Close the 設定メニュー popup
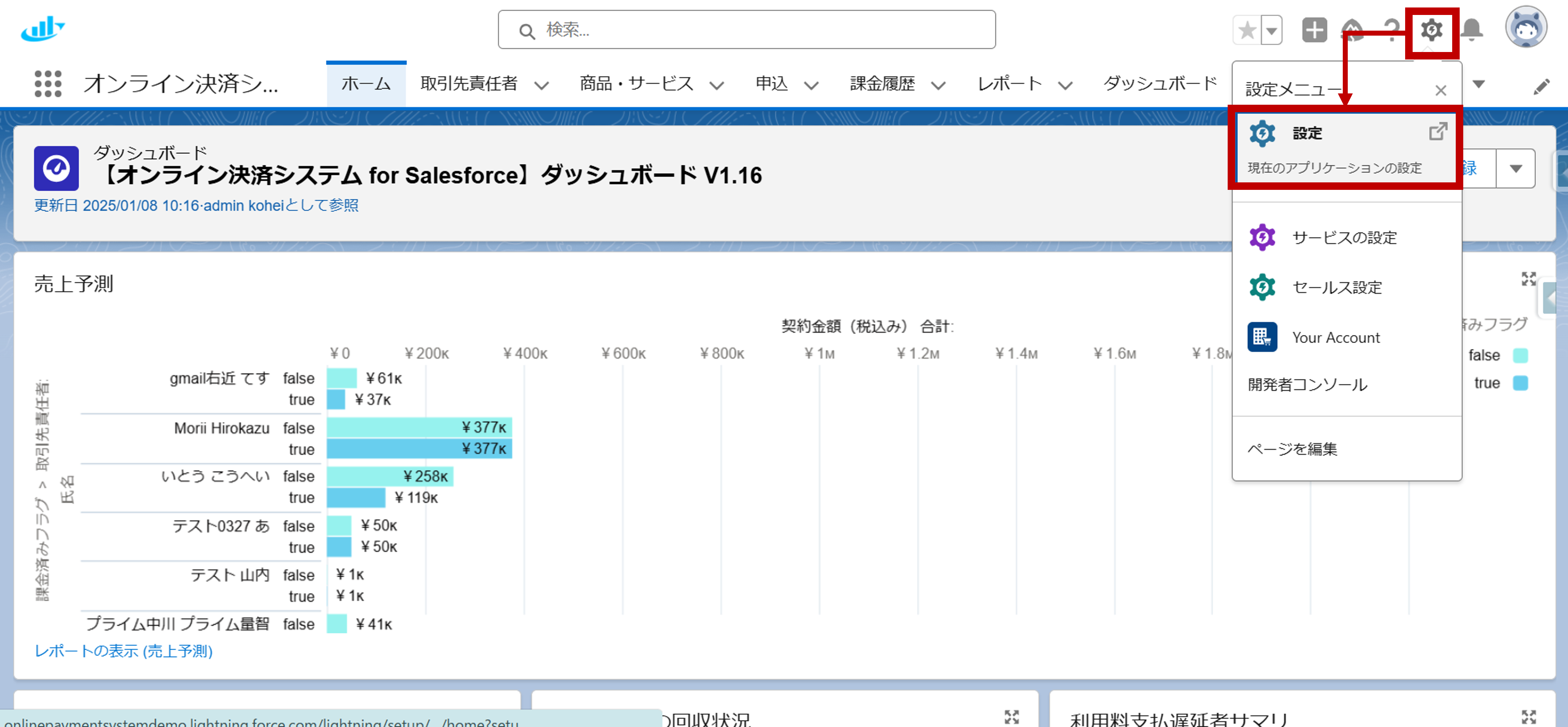Image resolution: width=1568 pixels, height=727 pixels. click(x=1441, y=90)
